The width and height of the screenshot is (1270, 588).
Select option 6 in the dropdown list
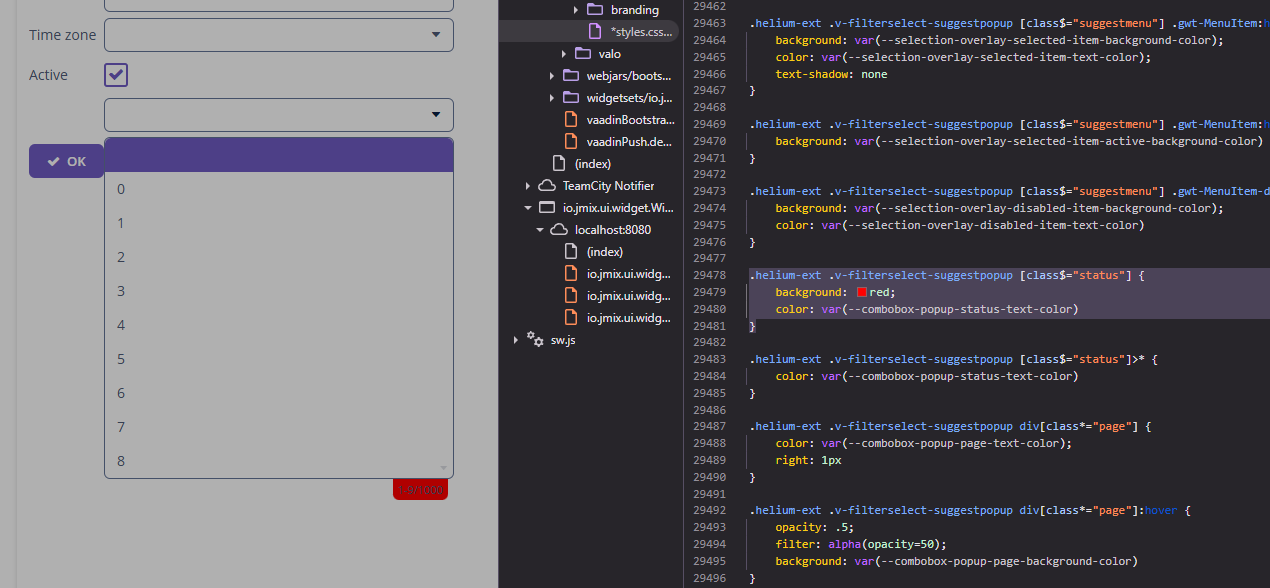tap(279, 393)
